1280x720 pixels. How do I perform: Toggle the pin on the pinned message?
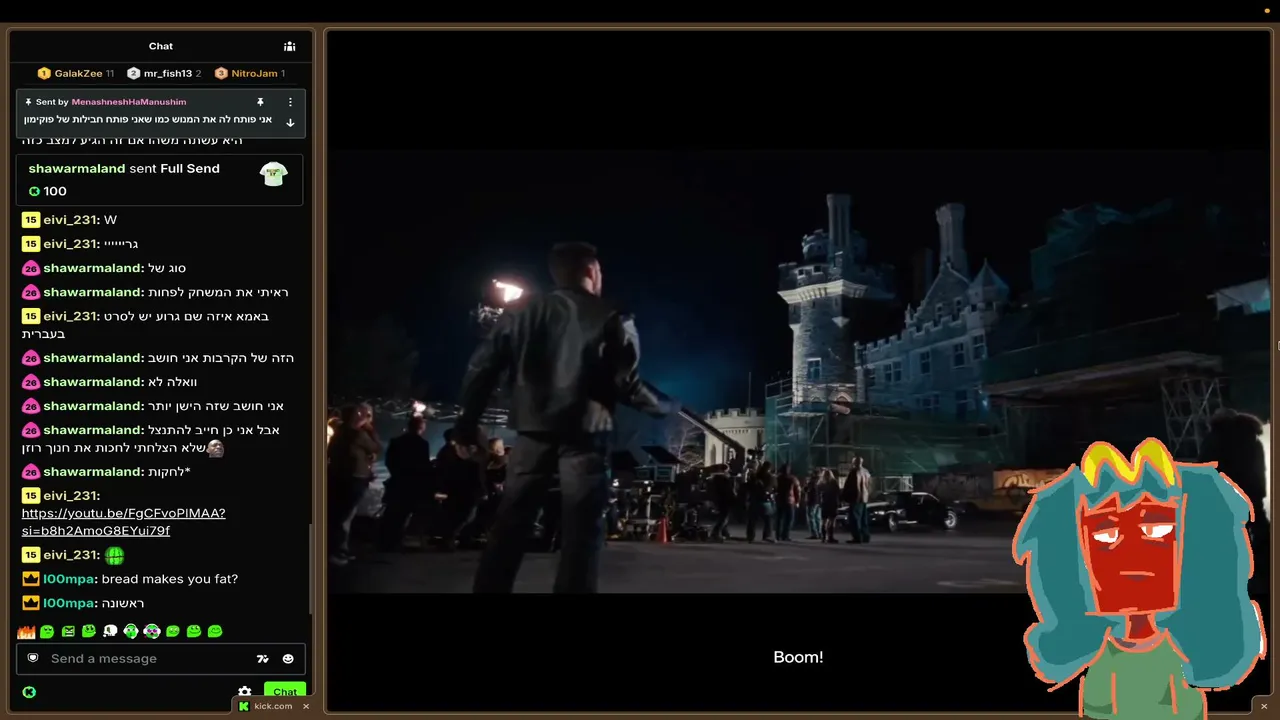click(x=260, y=102)
